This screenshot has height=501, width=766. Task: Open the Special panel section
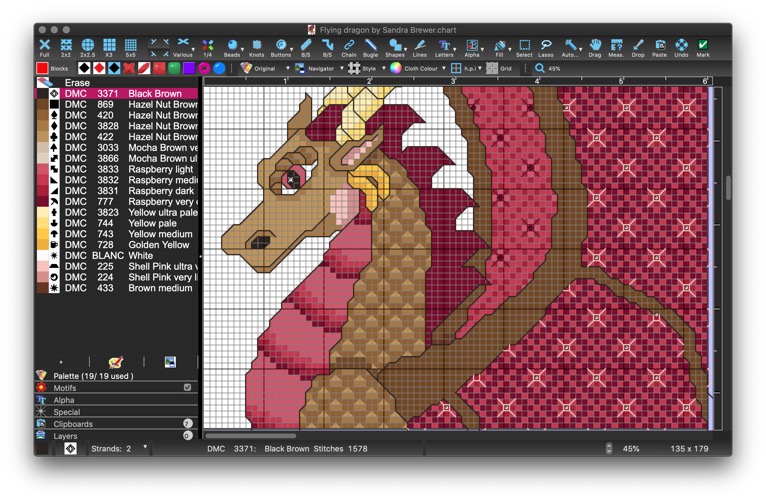117,412
